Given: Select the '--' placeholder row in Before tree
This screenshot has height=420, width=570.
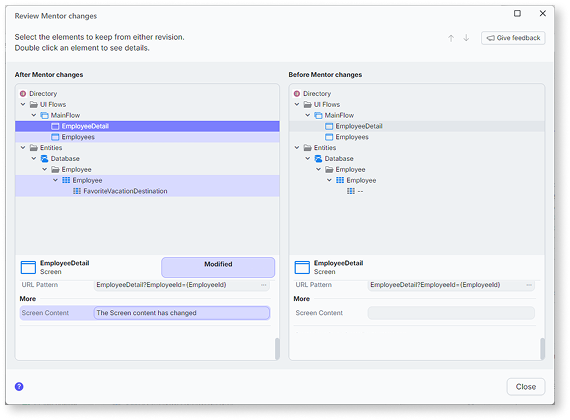Looking at the screenshot, I should [417, 191].
